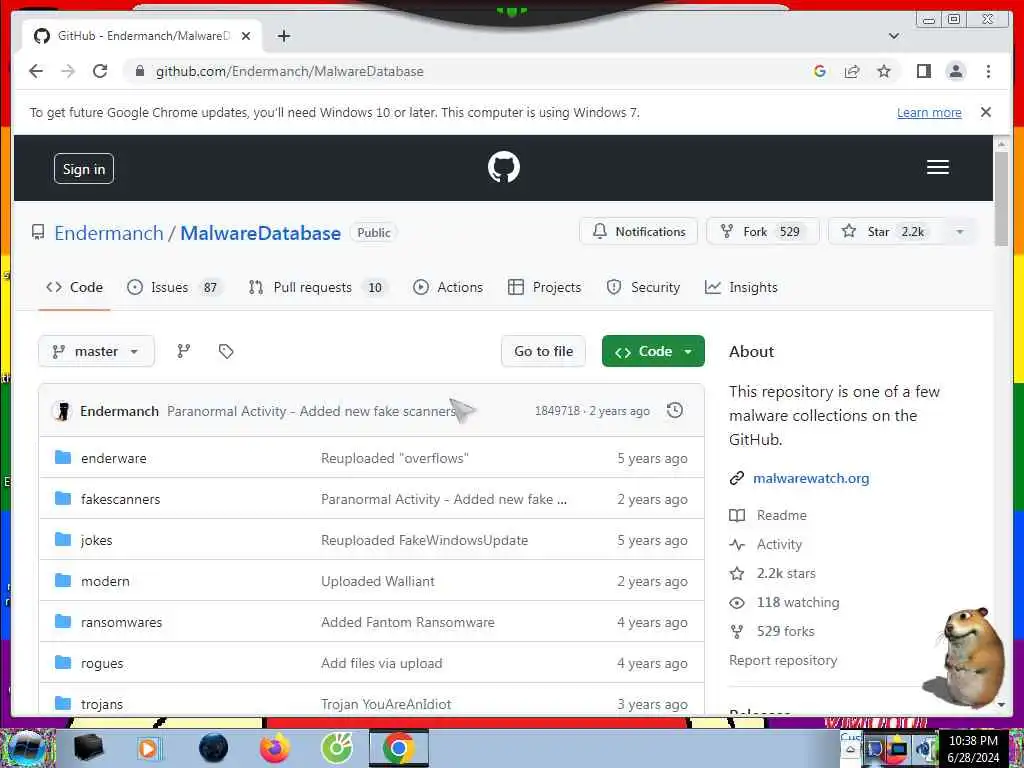Open the jokes folder
This screenshot has width=1024, height=768.
pyautogui.click(x=97, y=540)
